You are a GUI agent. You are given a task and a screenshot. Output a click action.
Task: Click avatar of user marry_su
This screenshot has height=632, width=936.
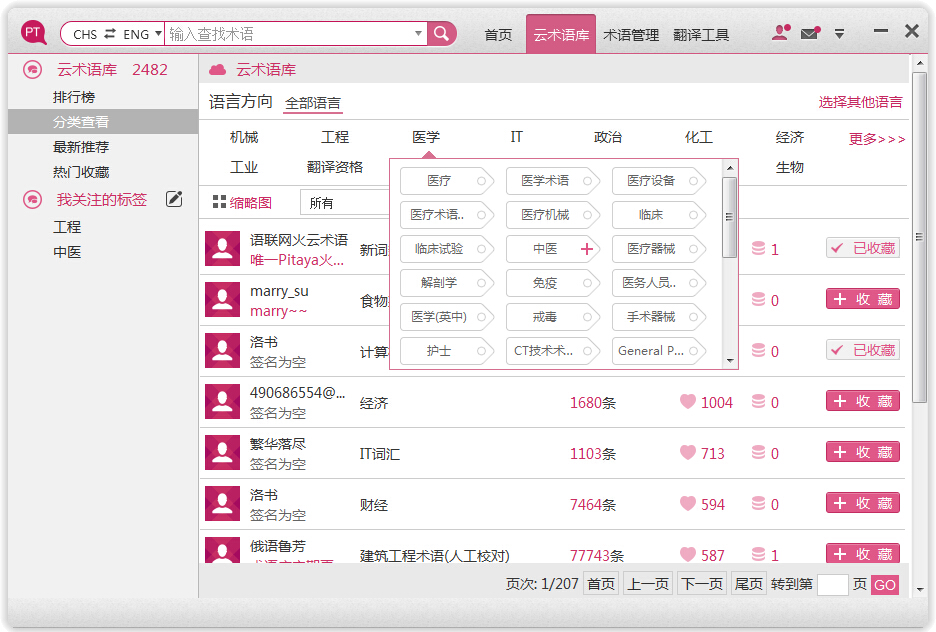tap(222, 299)
